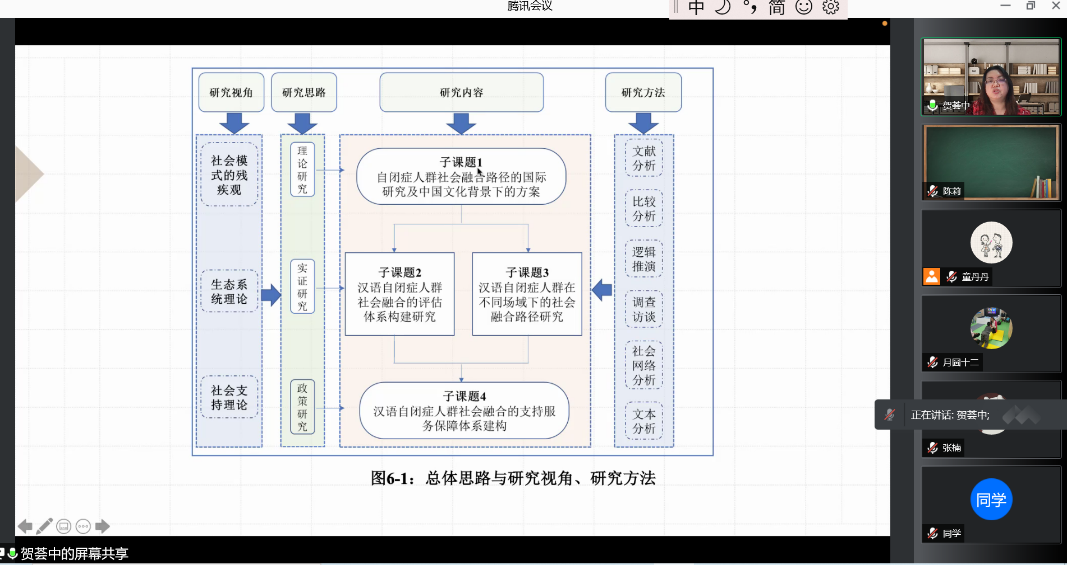Open input method settings gear icon
Image resolution: width=1067 pixels, height=565 pixels.
point(831,8)
